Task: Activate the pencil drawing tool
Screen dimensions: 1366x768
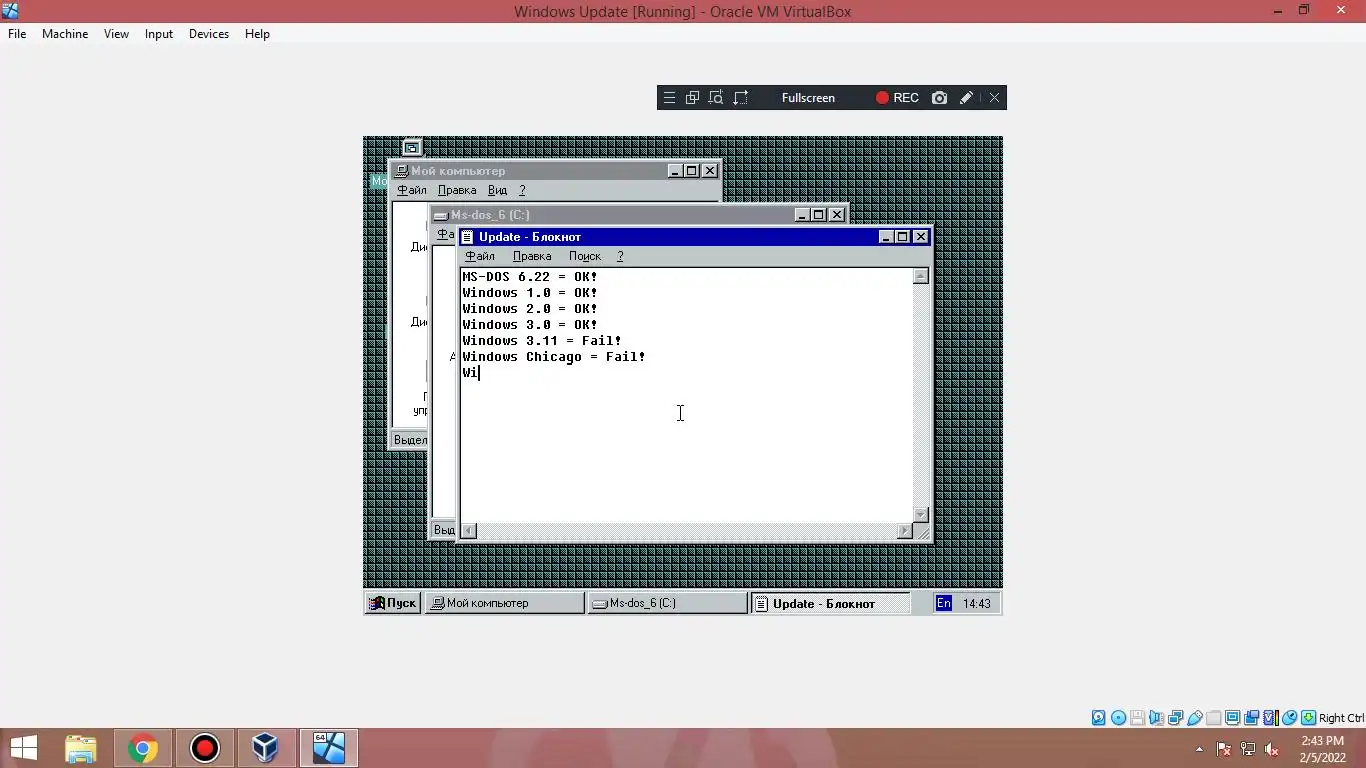Action: [x=966, y=98]
